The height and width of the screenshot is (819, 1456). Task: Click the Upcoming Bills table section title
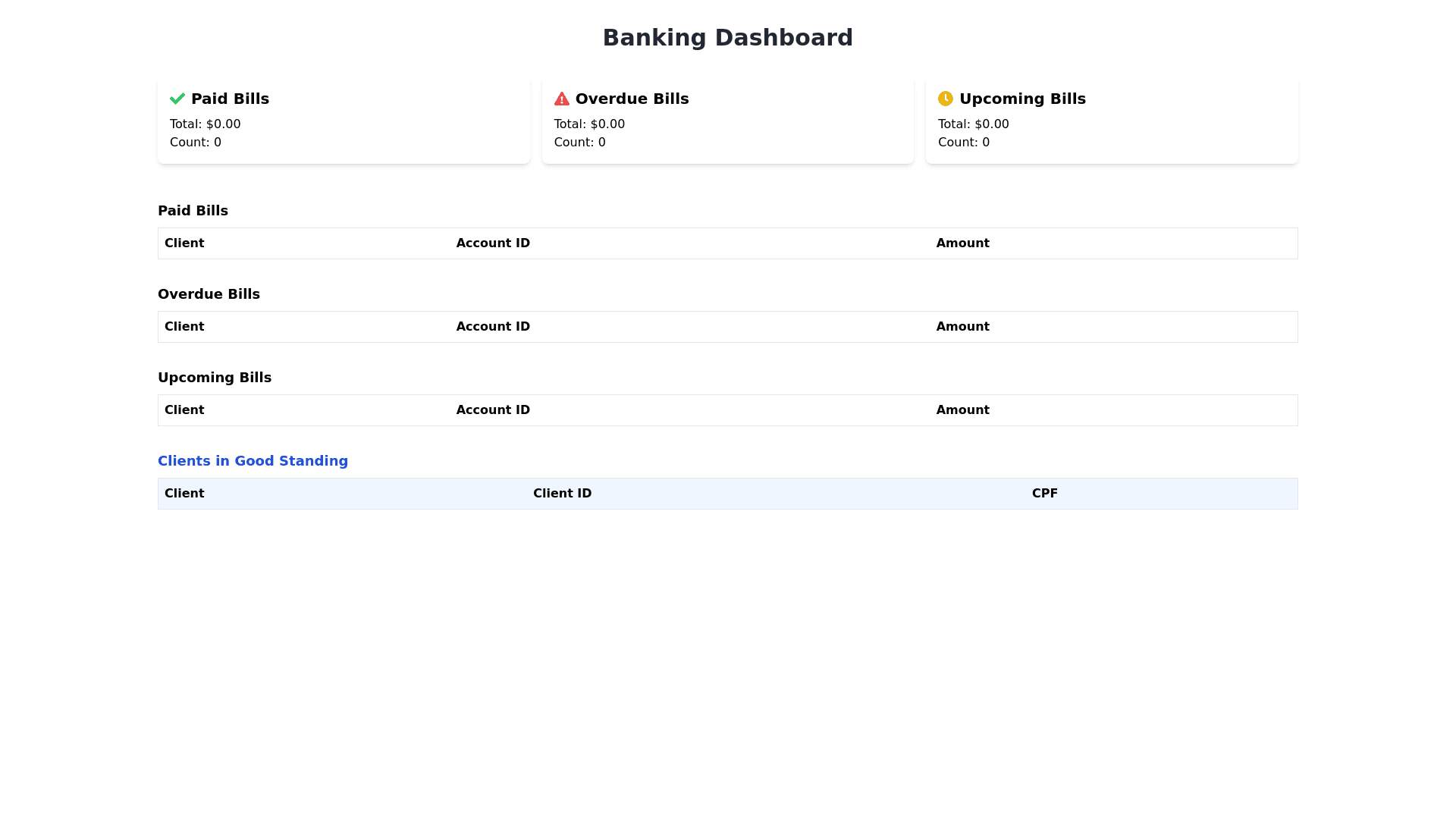click(x=215, y=378)
